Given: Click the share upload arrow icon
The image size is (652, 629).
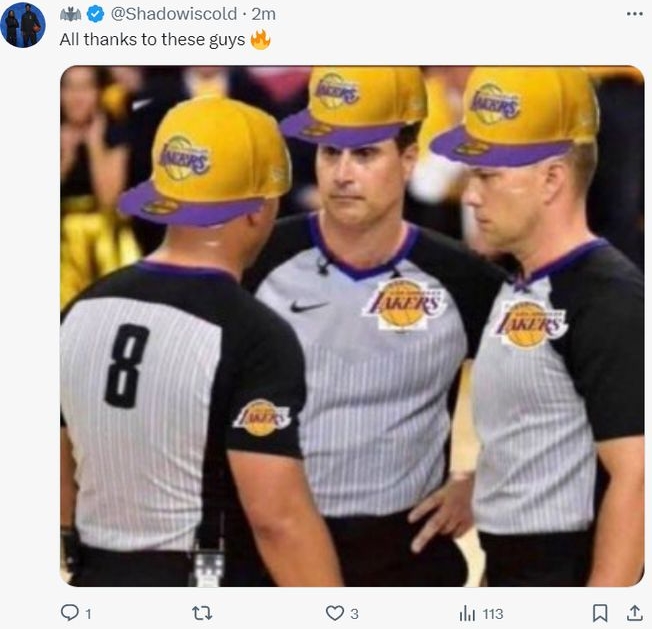Looking at the screenshot, I should [634, 613].
